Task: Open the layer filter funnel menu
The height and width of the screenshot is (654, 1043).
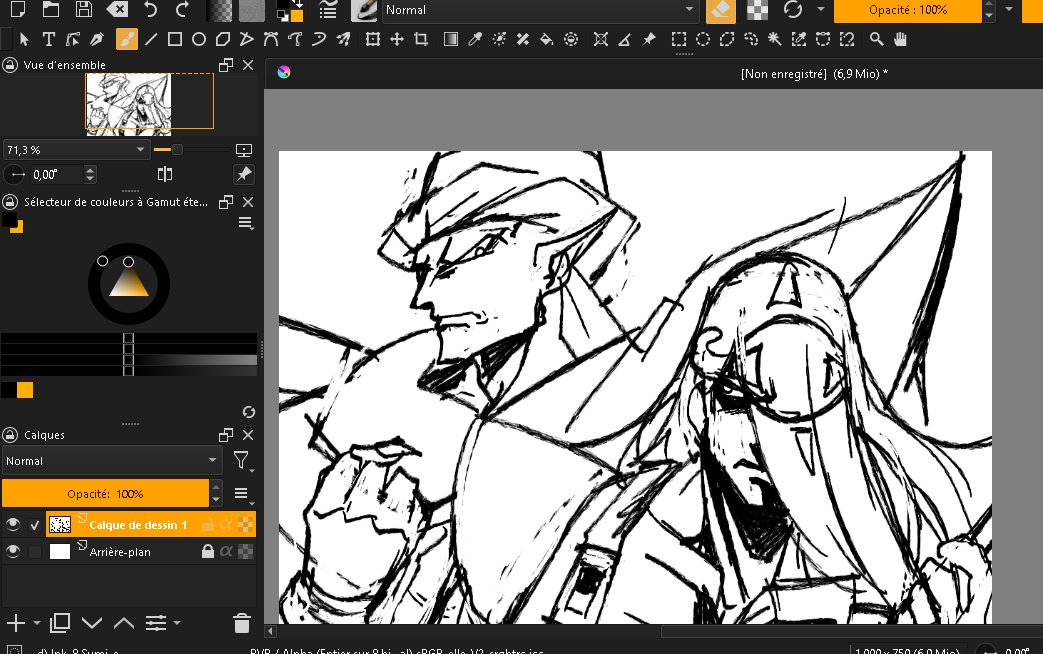Action: tap(241, 460)
